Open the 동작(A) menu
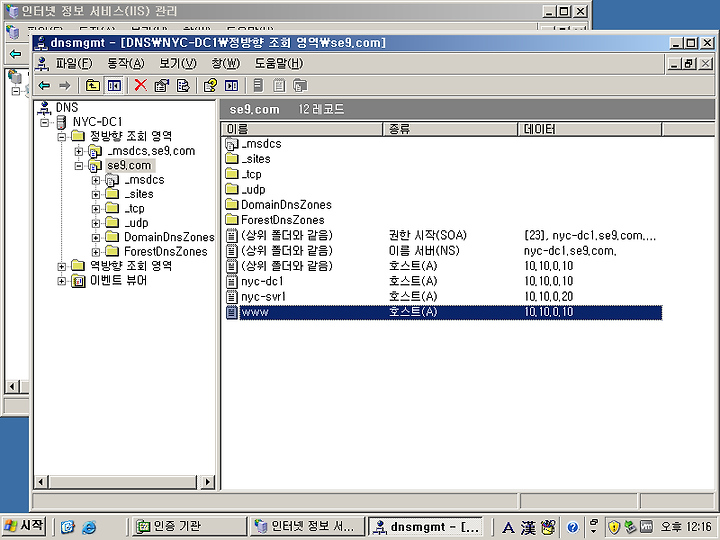 pos(125,63)
